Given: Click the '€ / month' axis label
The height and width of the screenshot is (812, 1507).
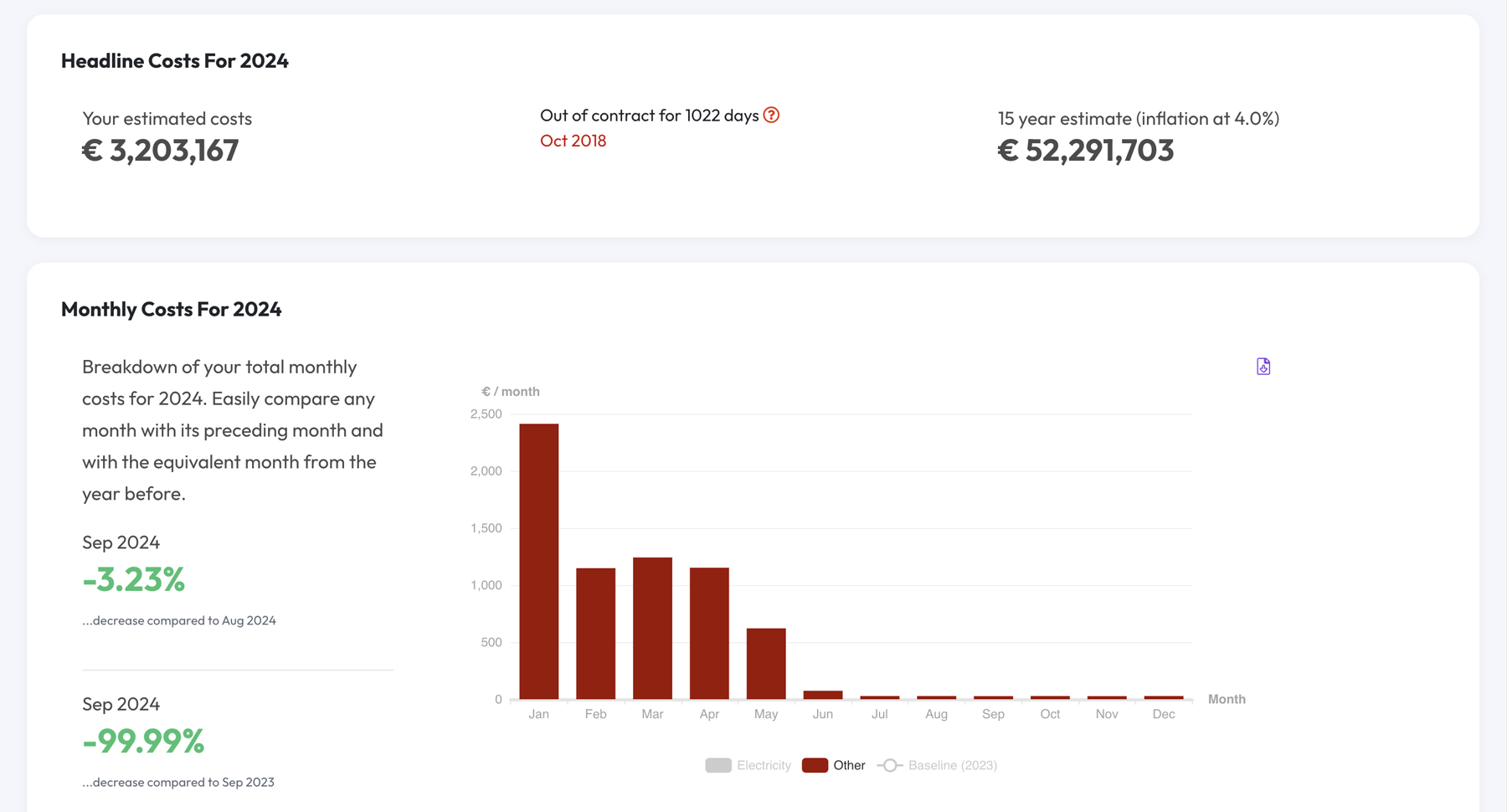Looking at the screenshot, I should click(511, 392).
